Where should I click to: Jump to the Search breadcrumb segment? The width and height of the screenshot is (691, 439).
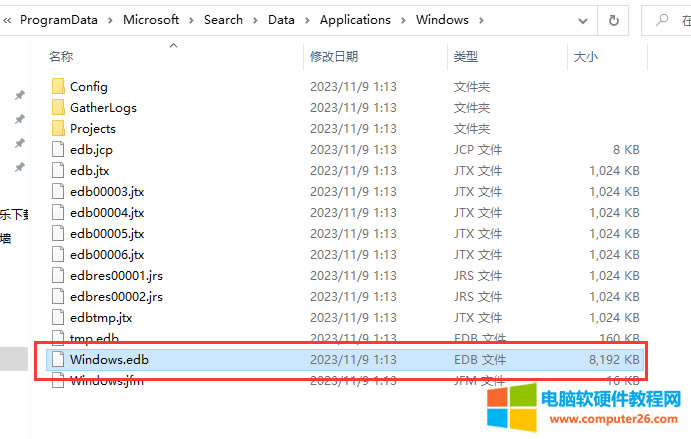pyautogui.click(x=223, y=20)
